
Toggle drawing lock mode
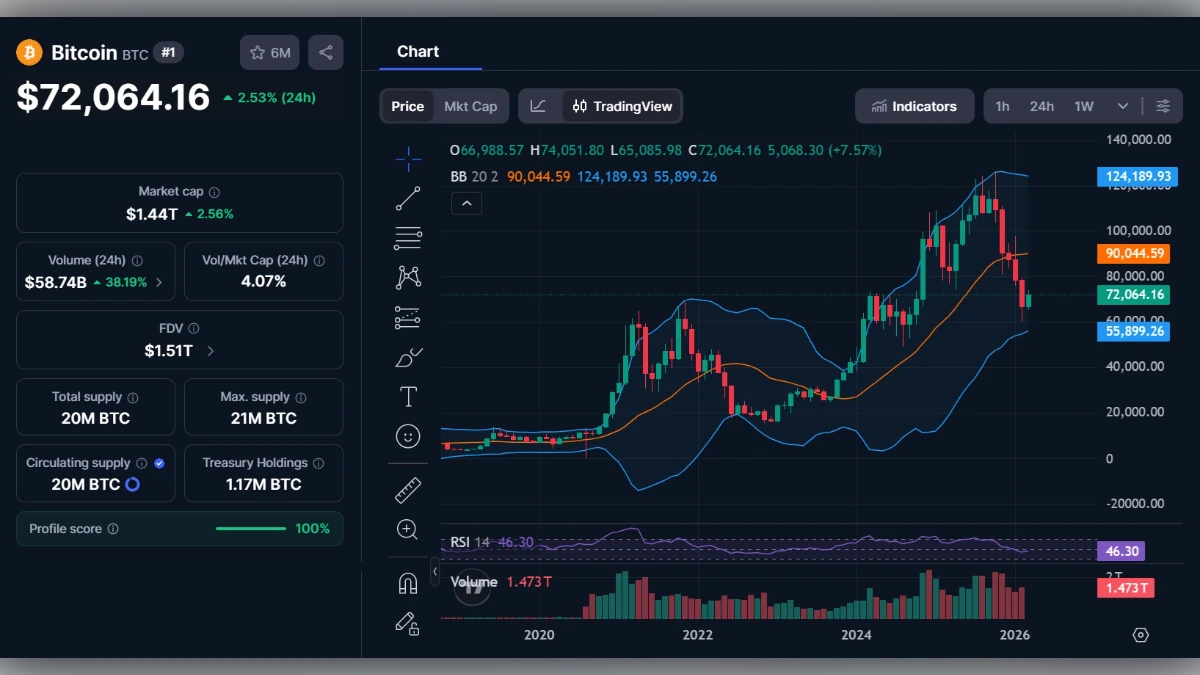click(x=408, y=625)
